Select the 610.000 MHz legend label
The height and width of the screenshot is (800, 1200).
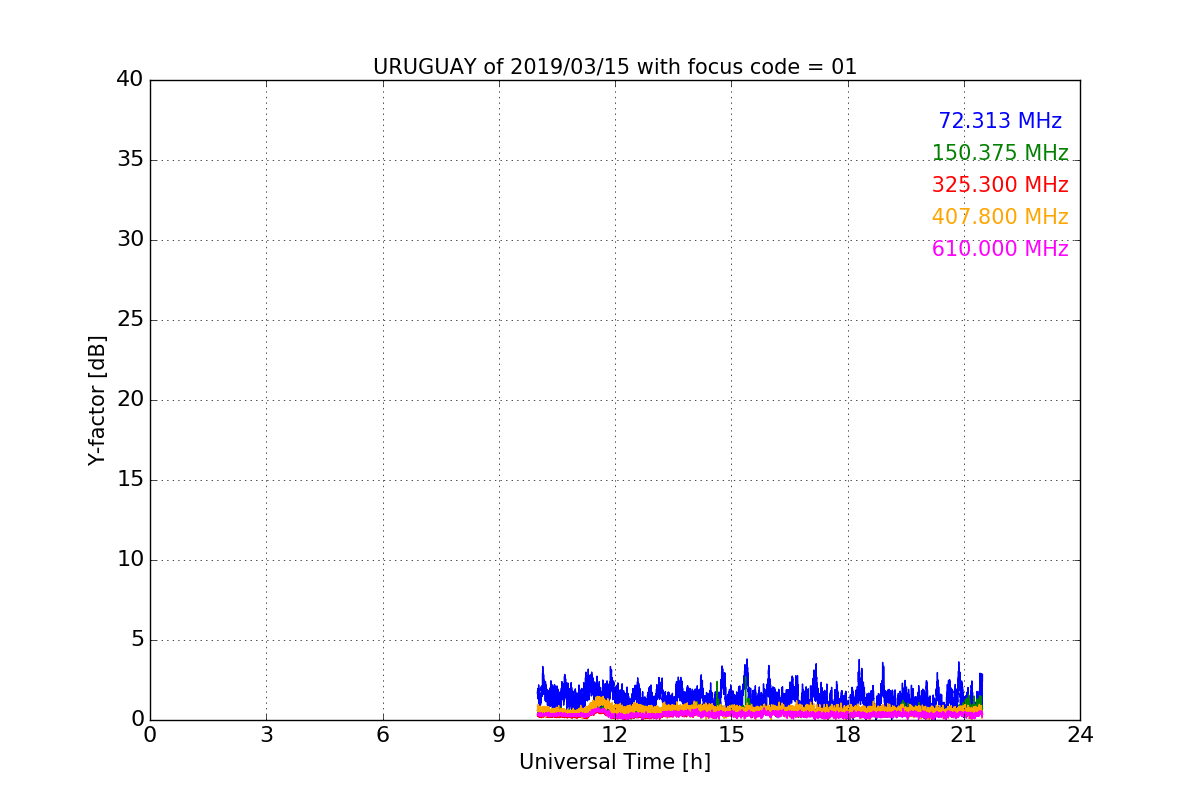[x=1000, y=249]
